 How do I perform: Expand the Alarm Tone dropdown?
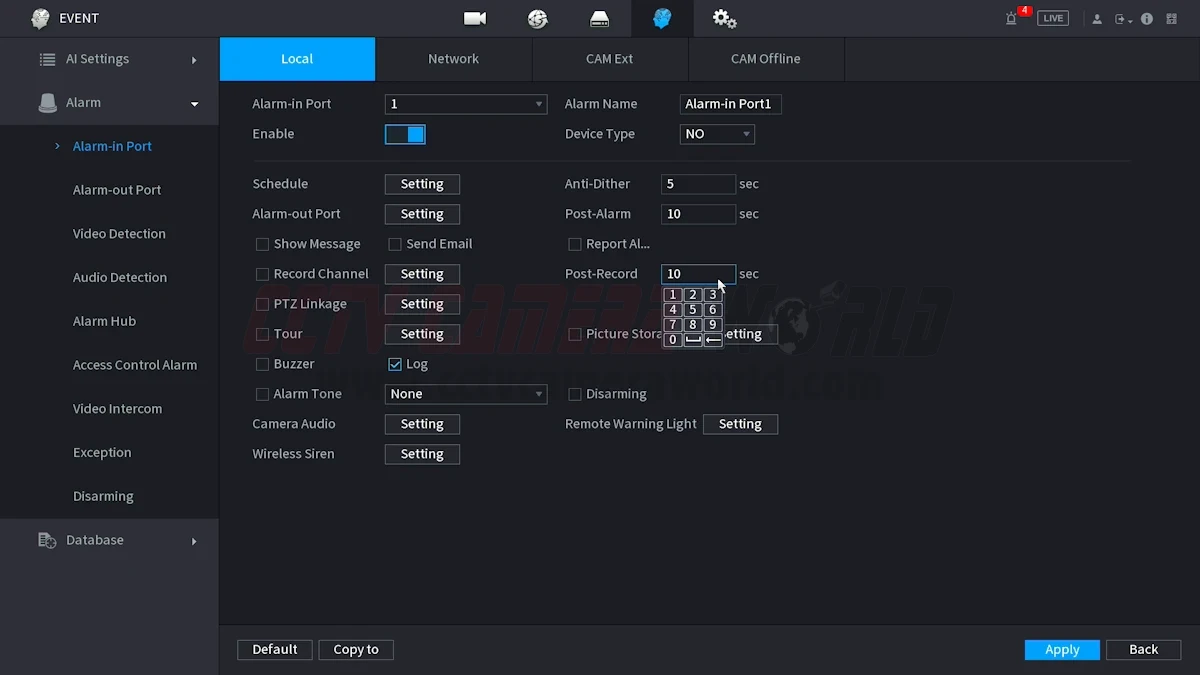pos(465,394)
